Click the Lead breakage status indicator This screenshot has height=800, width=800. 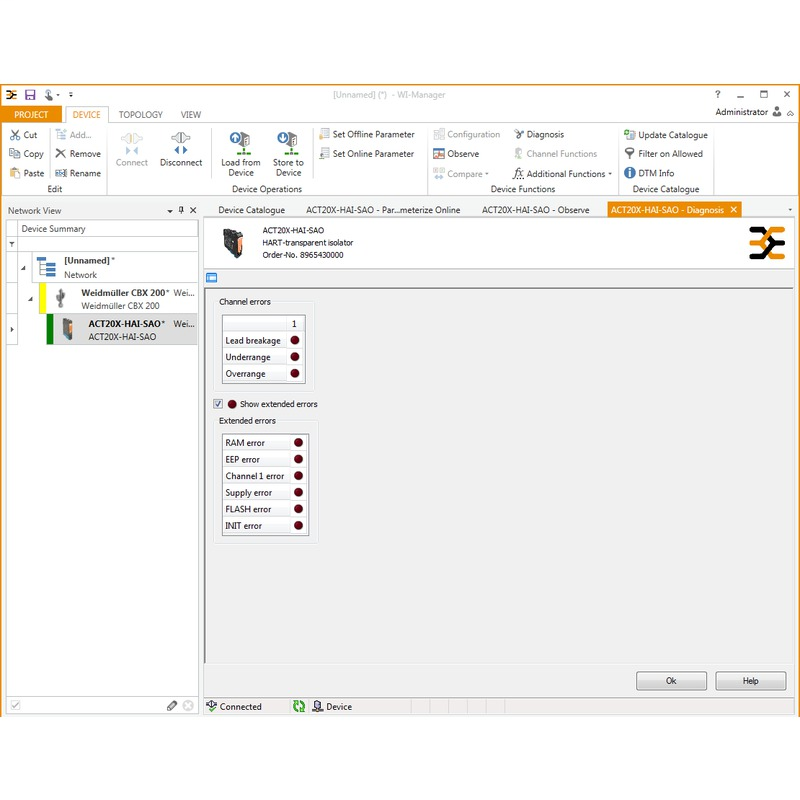click(295, 340)
